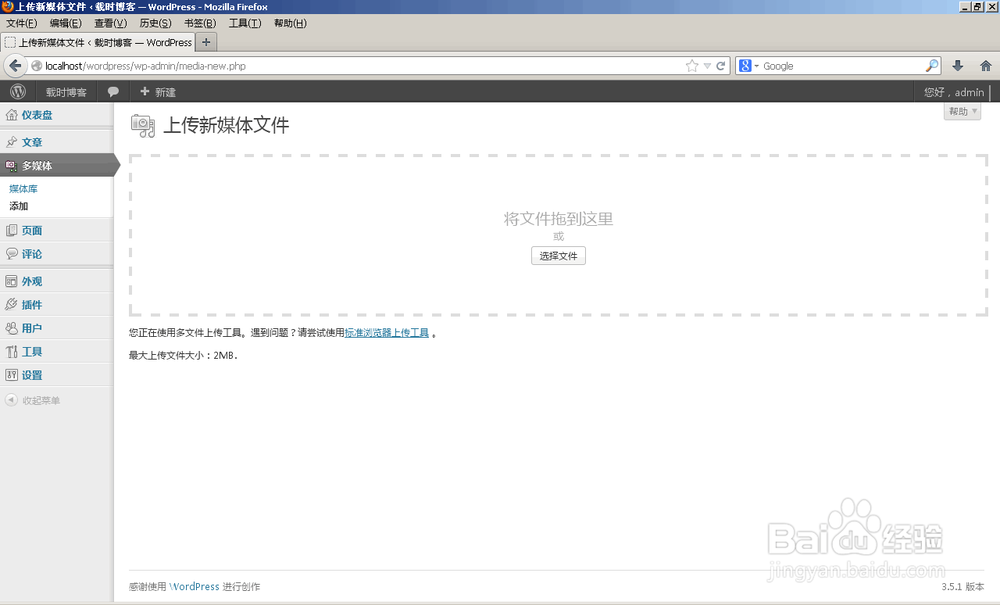Click the 戴时博客 site name
Screen dimensions: 1000x605
coord(66,92)
